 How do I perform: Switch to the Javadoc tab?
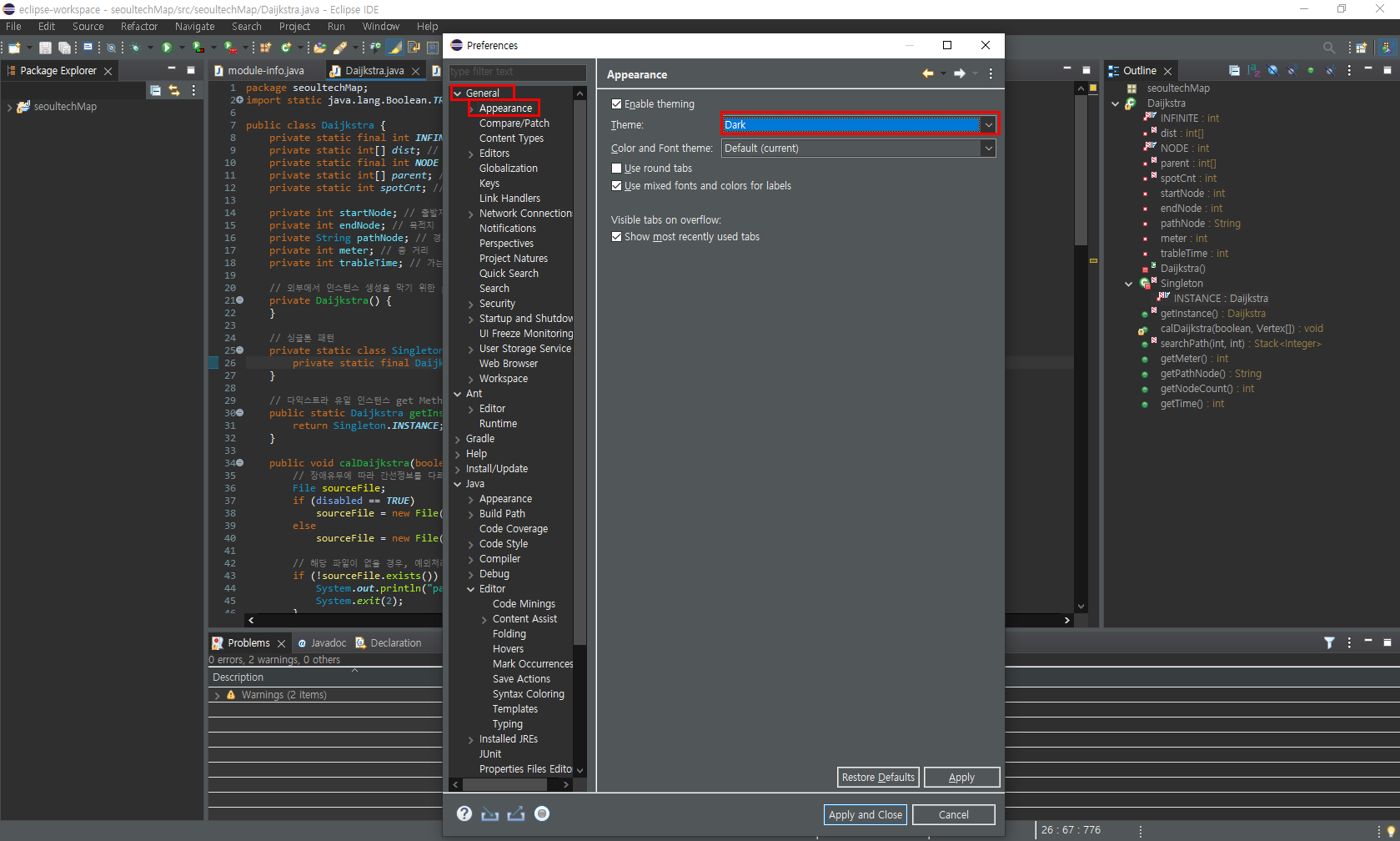point(323,643)
